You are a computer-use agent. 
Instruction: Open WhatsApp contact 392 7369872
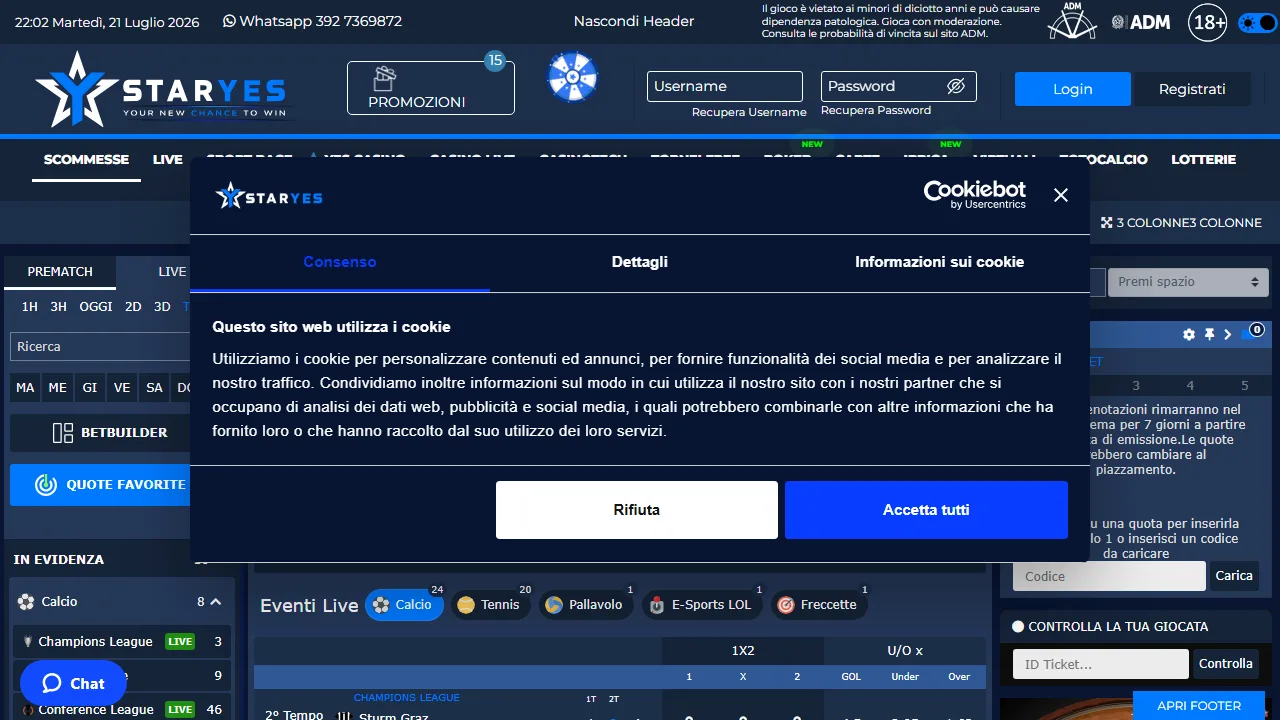pyautogui.click(x=312, y=21)
